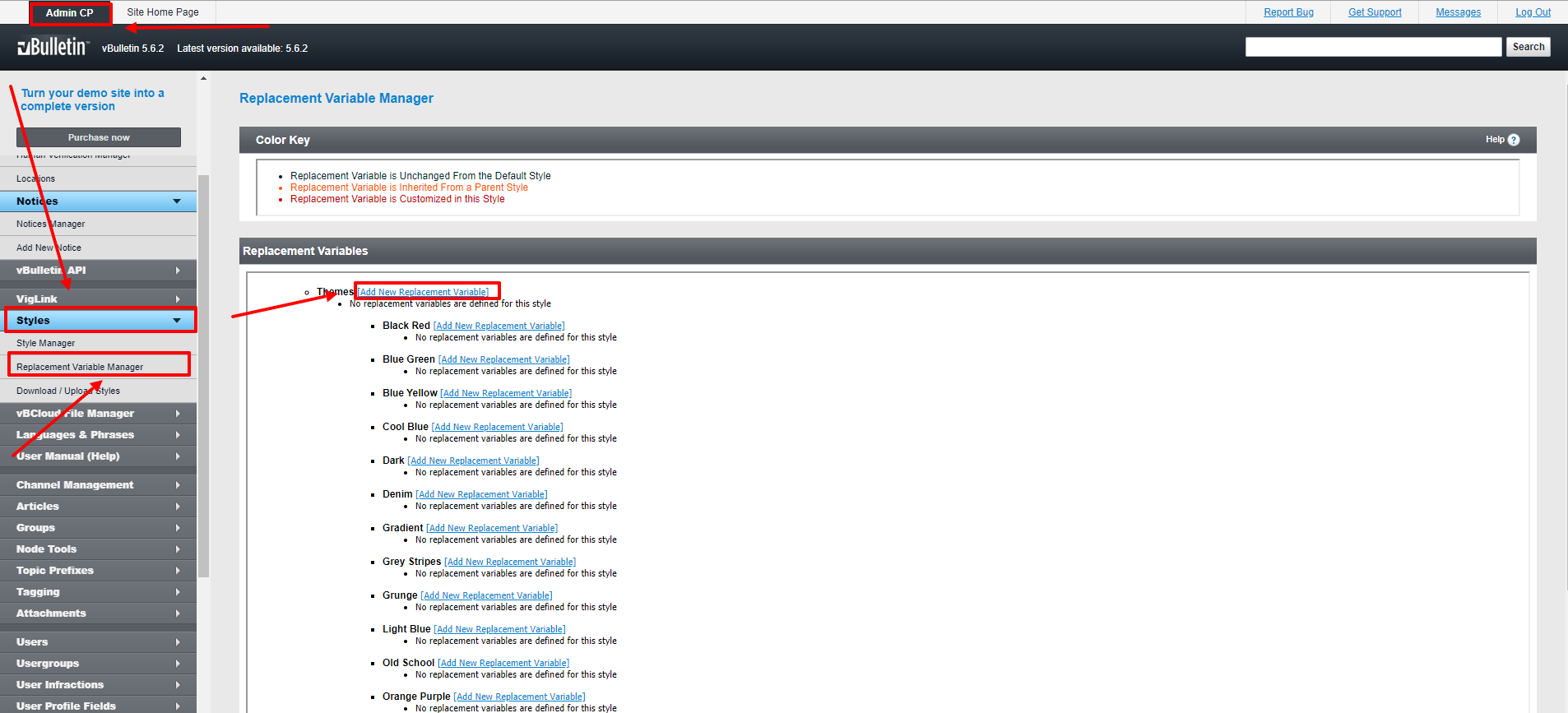Switch to the Admin CP tab
This screenshot has width=1568, height=713.
coord(70,13)
